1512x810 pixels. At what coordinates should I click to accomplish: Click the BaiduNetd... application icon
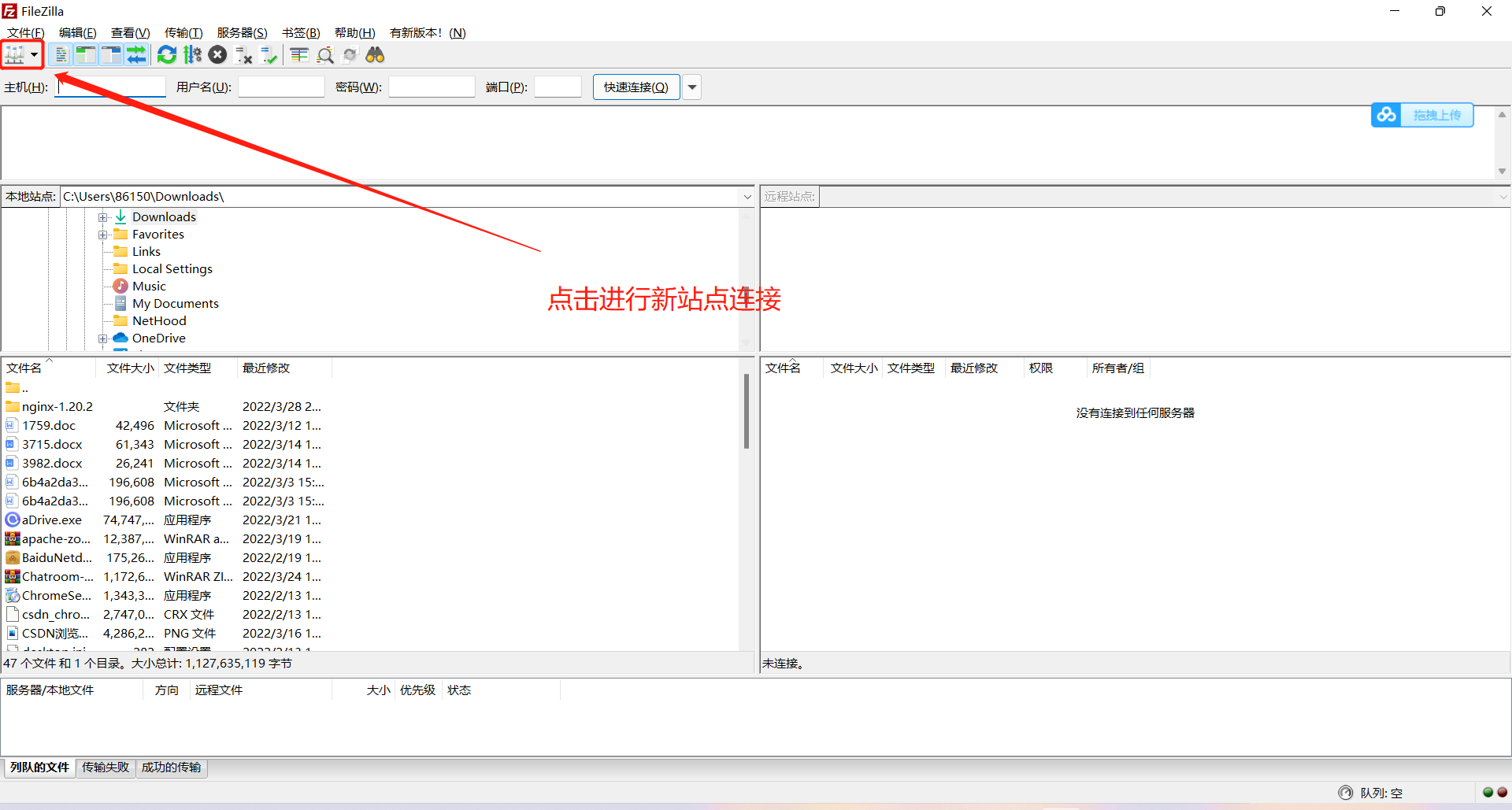pyautogui.click(x=13, y=558)
